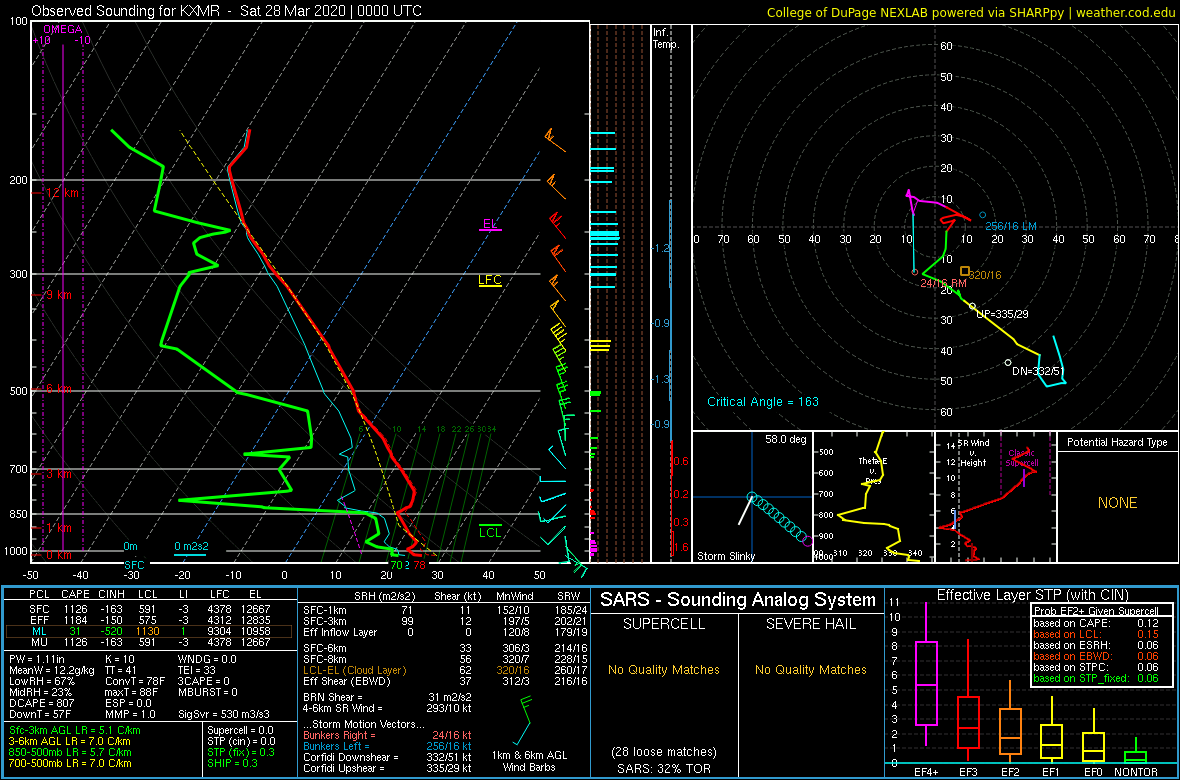Click the Prob EF2+ Given Supercell legend title
Screen dimensions: 1180x780
tap(1095, 611)
